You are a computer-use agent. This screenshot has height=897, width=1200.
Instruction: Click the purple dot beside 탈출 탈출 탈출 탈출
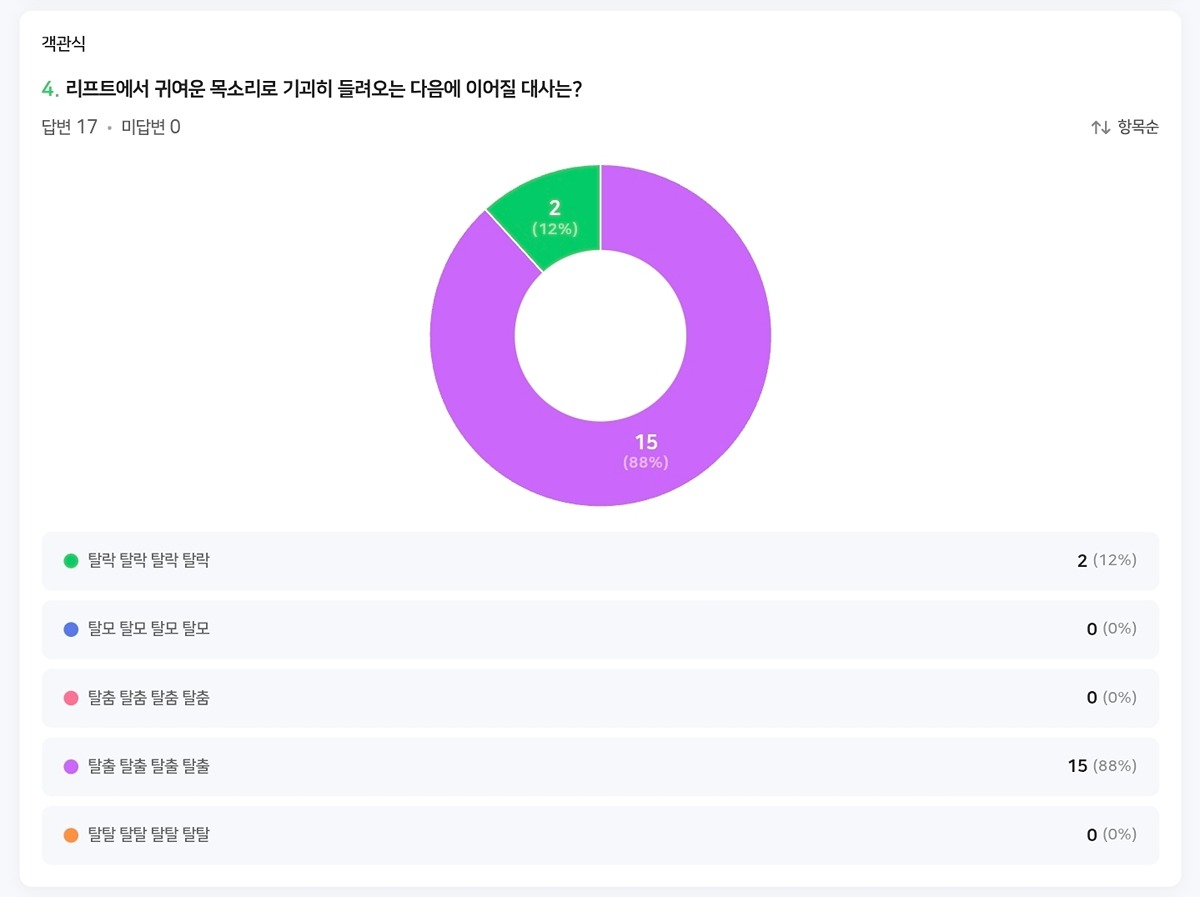pyautogui.click(x=71, y=767)
